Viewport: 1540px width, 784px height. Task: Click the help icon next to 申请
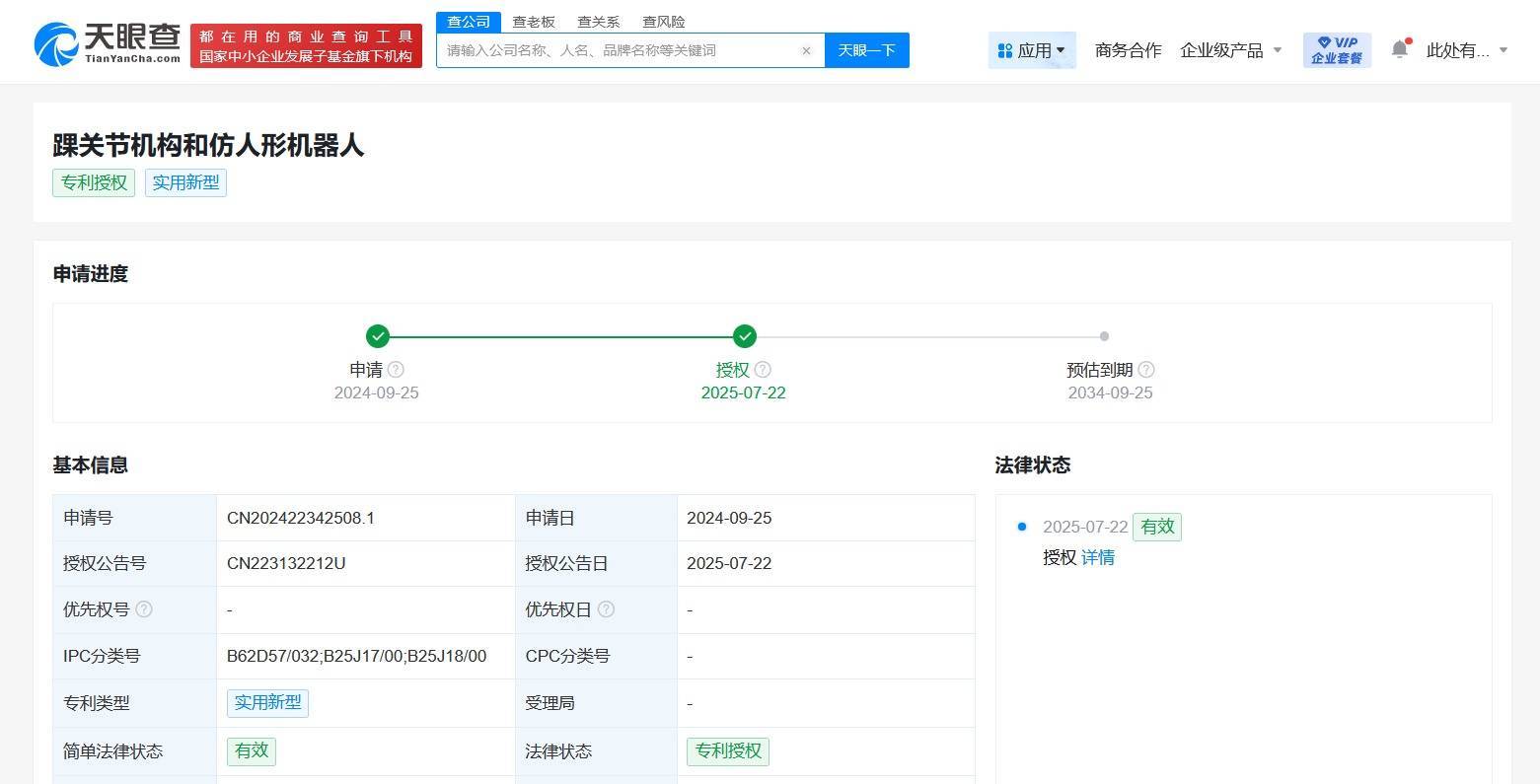click(396, 370)
